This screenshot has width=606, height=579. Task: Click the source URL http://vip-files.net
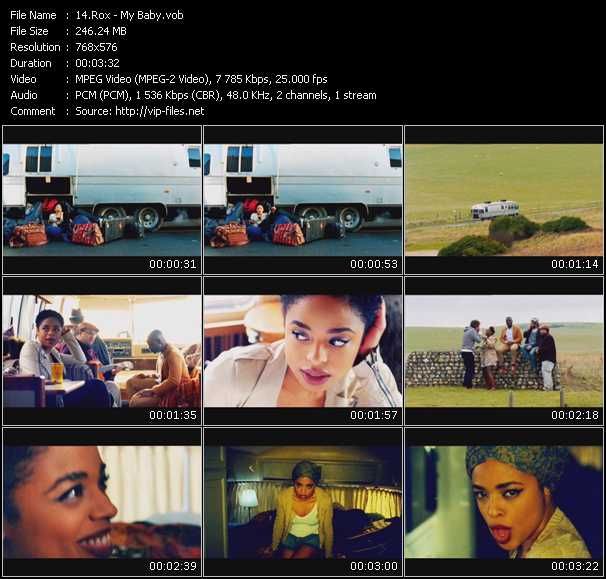coord(160,111)
